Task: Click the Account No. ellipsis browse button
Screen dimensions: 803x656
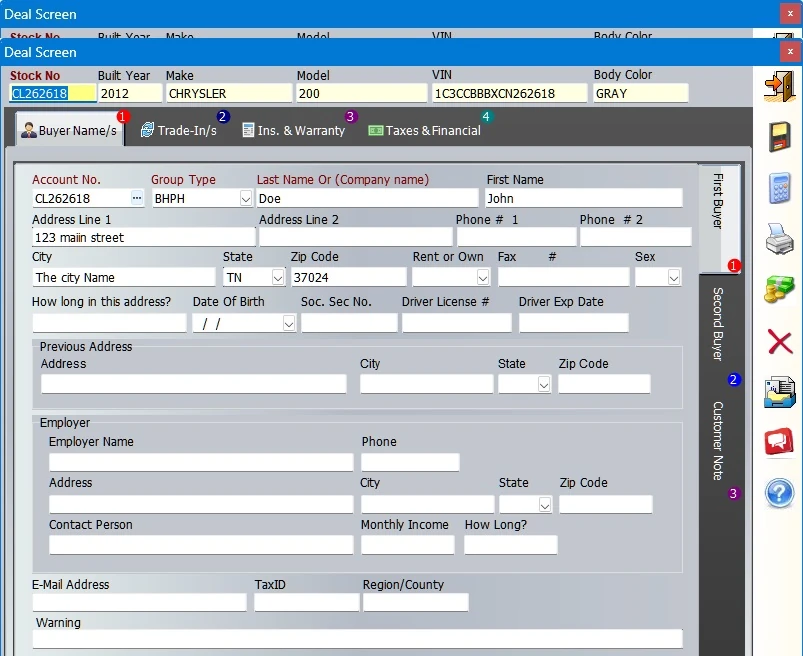Action: (137, 199)
